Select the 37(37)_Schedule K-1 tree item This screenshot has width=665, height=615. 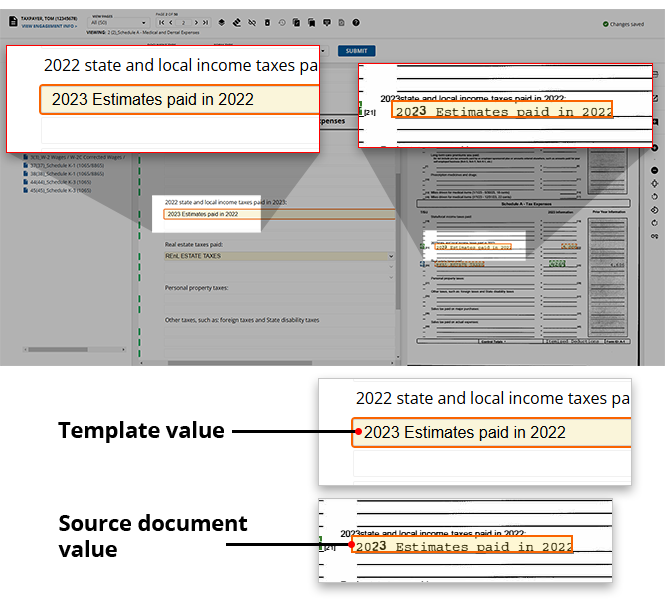[x=64, y=165]
